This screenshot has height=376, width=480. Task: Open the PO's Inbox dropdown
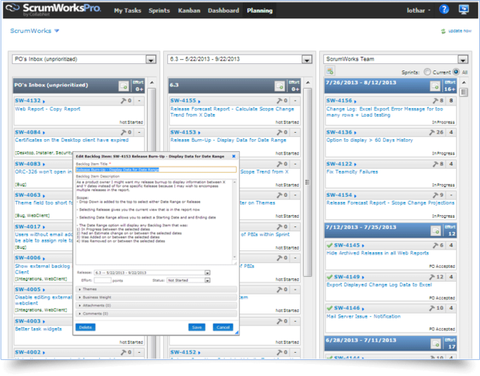tap(151, 60)
